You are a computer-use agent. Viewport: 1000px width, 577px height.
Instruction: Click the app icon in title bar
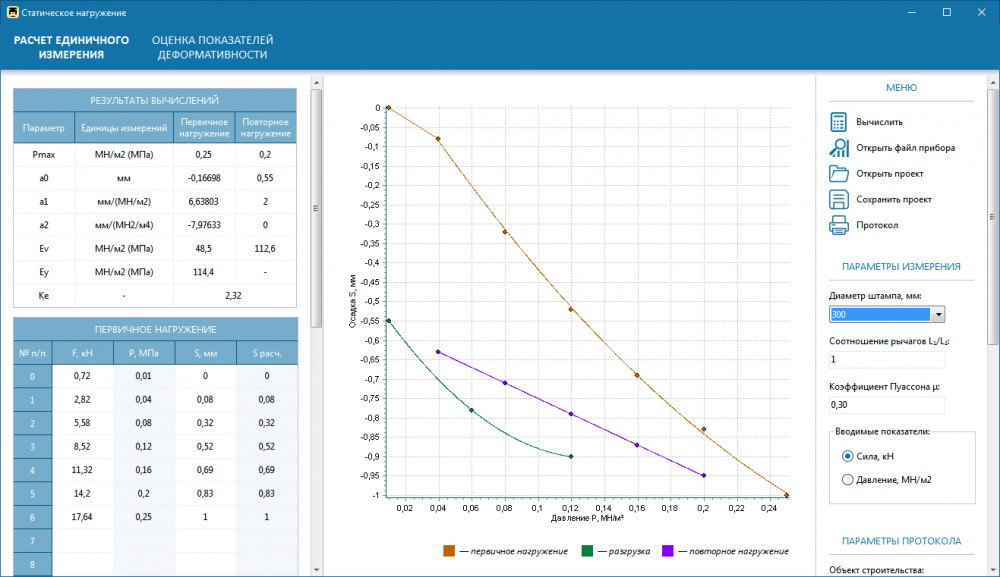[x=11, y=12]
